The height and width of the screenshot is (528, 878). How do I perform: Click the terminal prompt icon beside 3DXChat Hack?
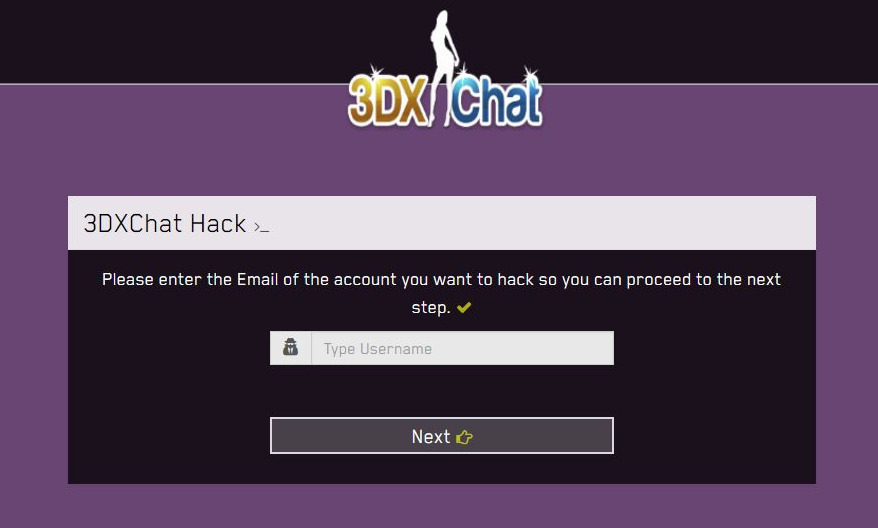[x=261, y=227]
